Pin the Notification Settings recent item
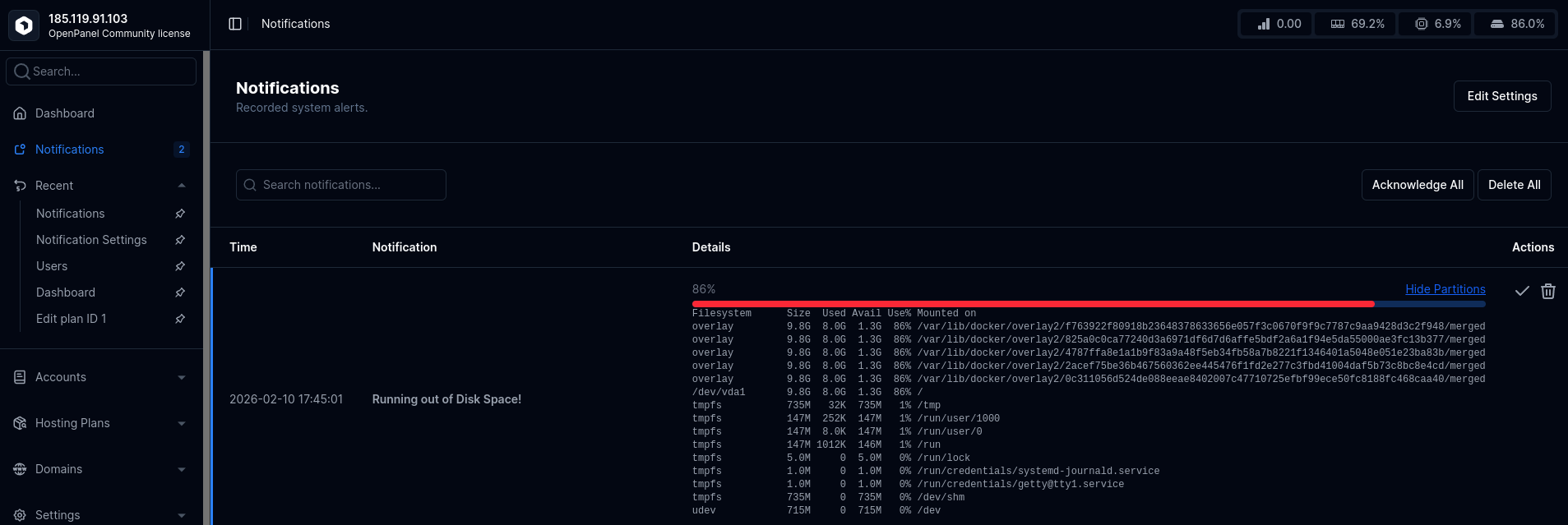This screenshot has width=1568, height=525. pyautogui.click(x=180, y=240)
